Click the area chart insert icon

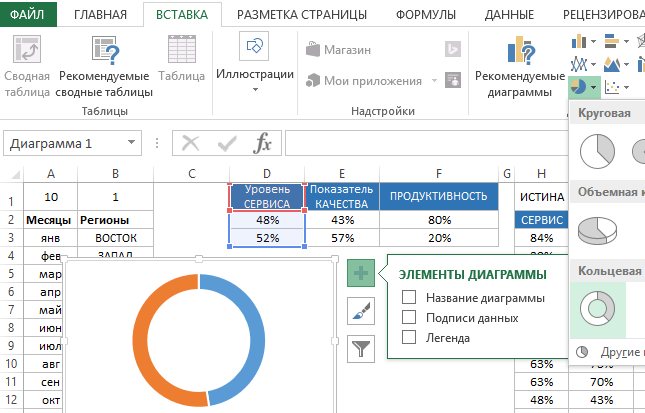coord(612,64)
